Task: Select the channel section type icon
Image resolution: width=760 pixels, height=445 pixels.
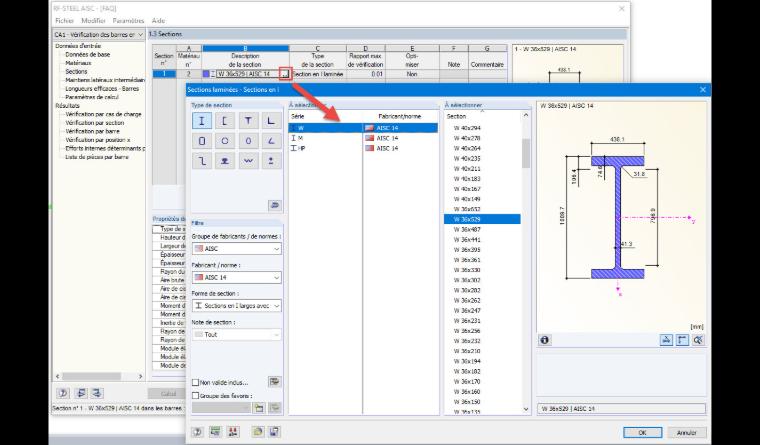Action: (x=225, y=121)
